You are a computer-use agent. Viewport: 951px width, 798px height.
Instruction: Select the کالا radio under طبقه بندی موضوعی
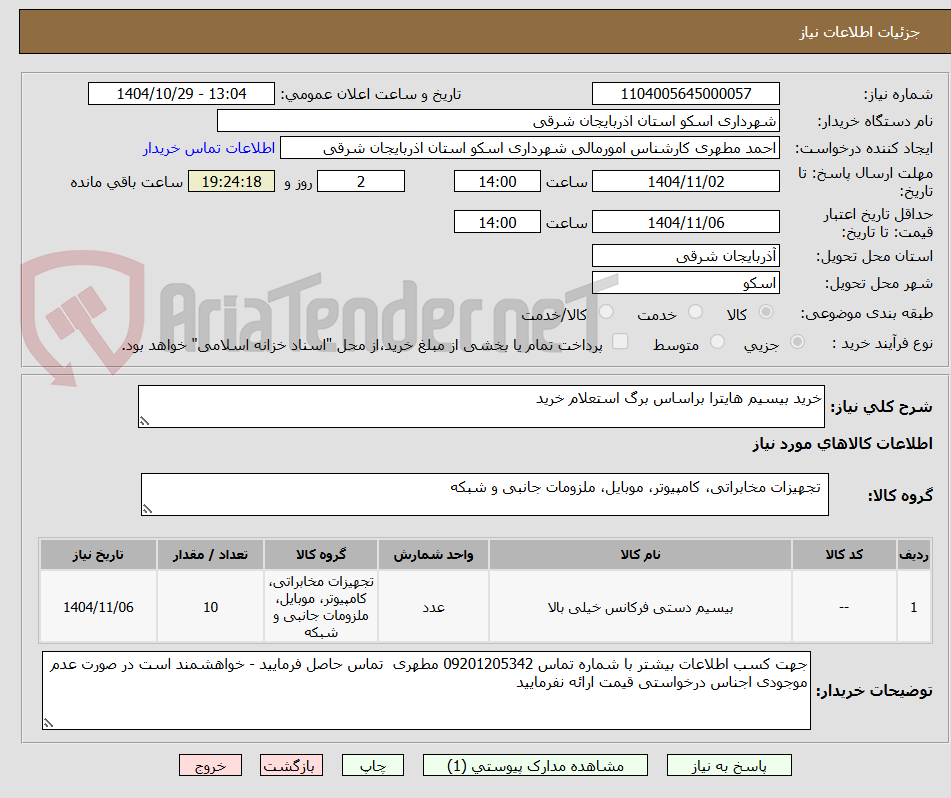click(x=766, y=312)
